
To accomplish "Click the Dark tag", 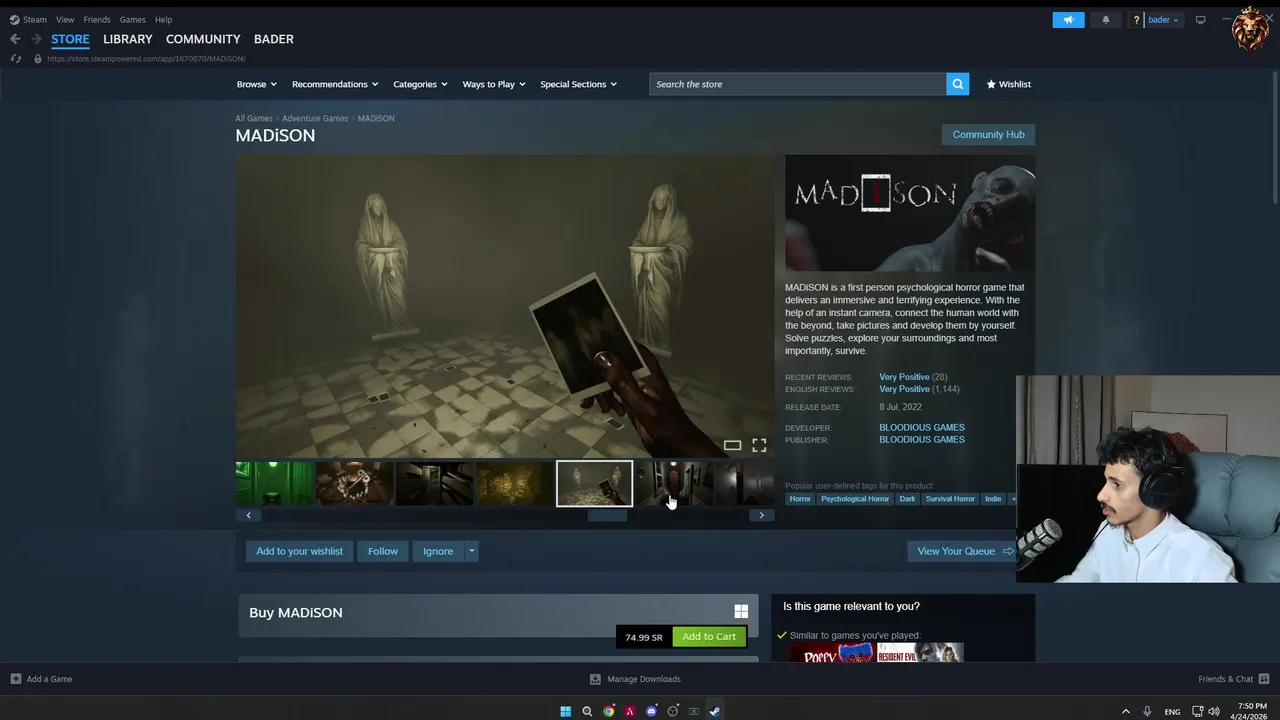I will click(907, 499).
